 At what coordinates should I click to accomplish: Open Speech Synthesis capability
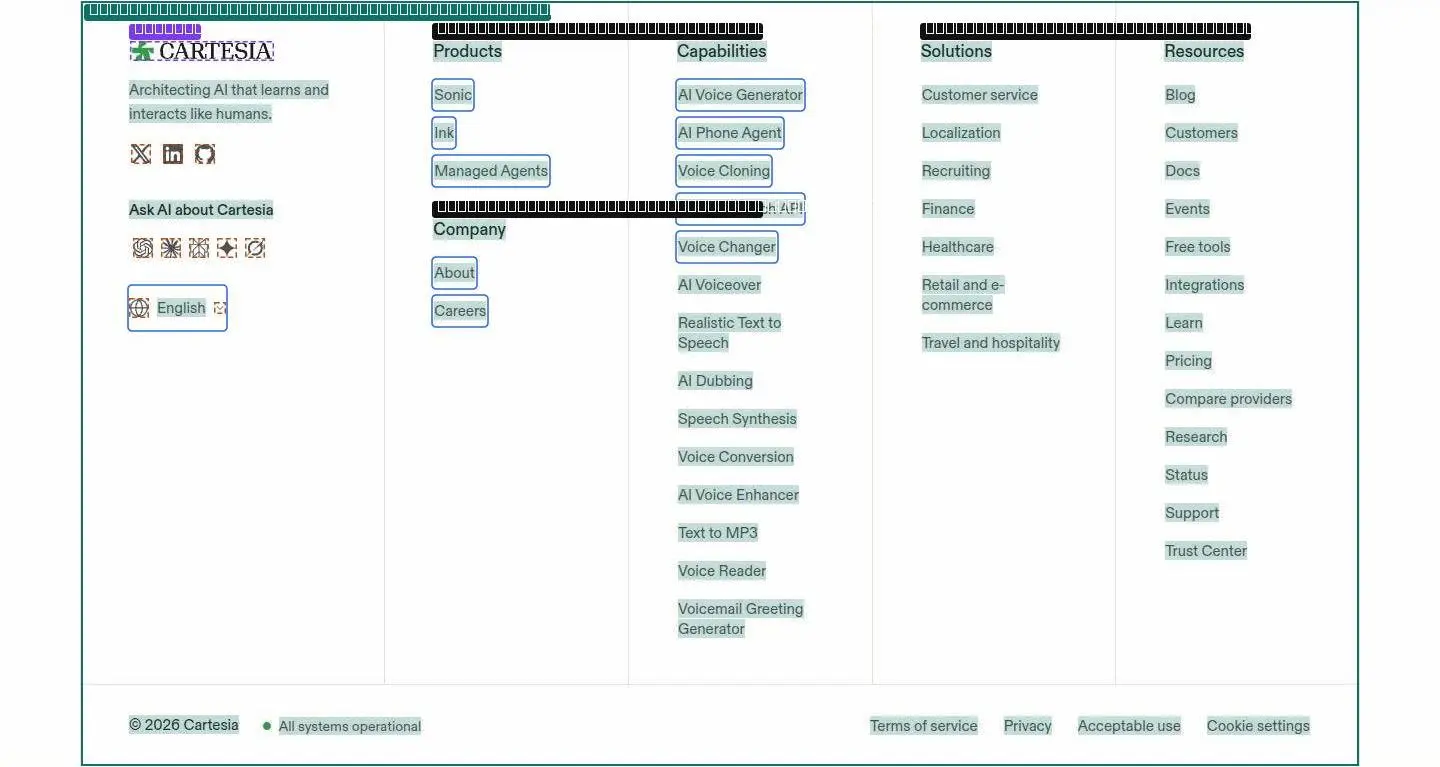(x=738, y=419)
